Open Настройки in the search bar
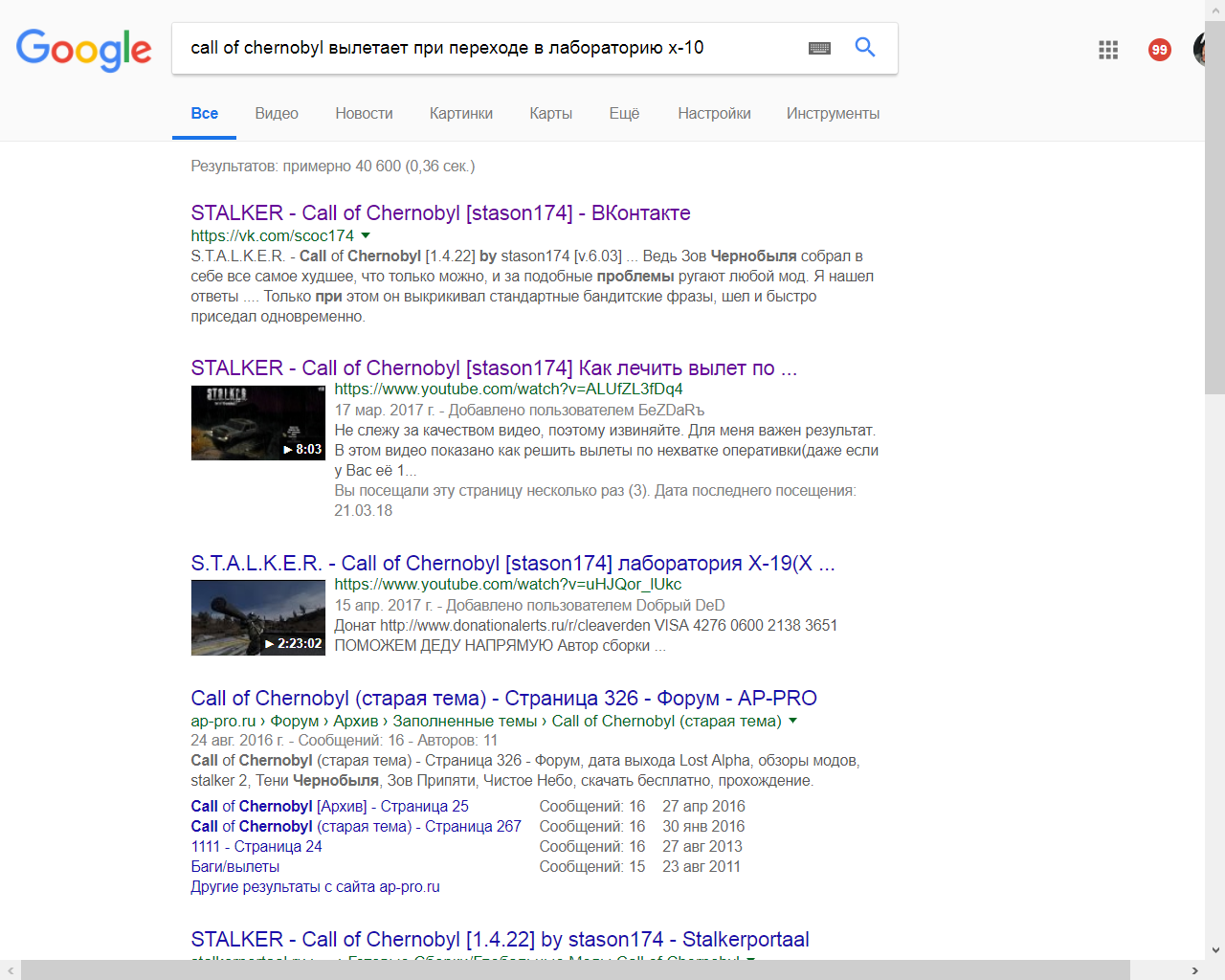This screenshot has height=980, width=1225. 714,114
